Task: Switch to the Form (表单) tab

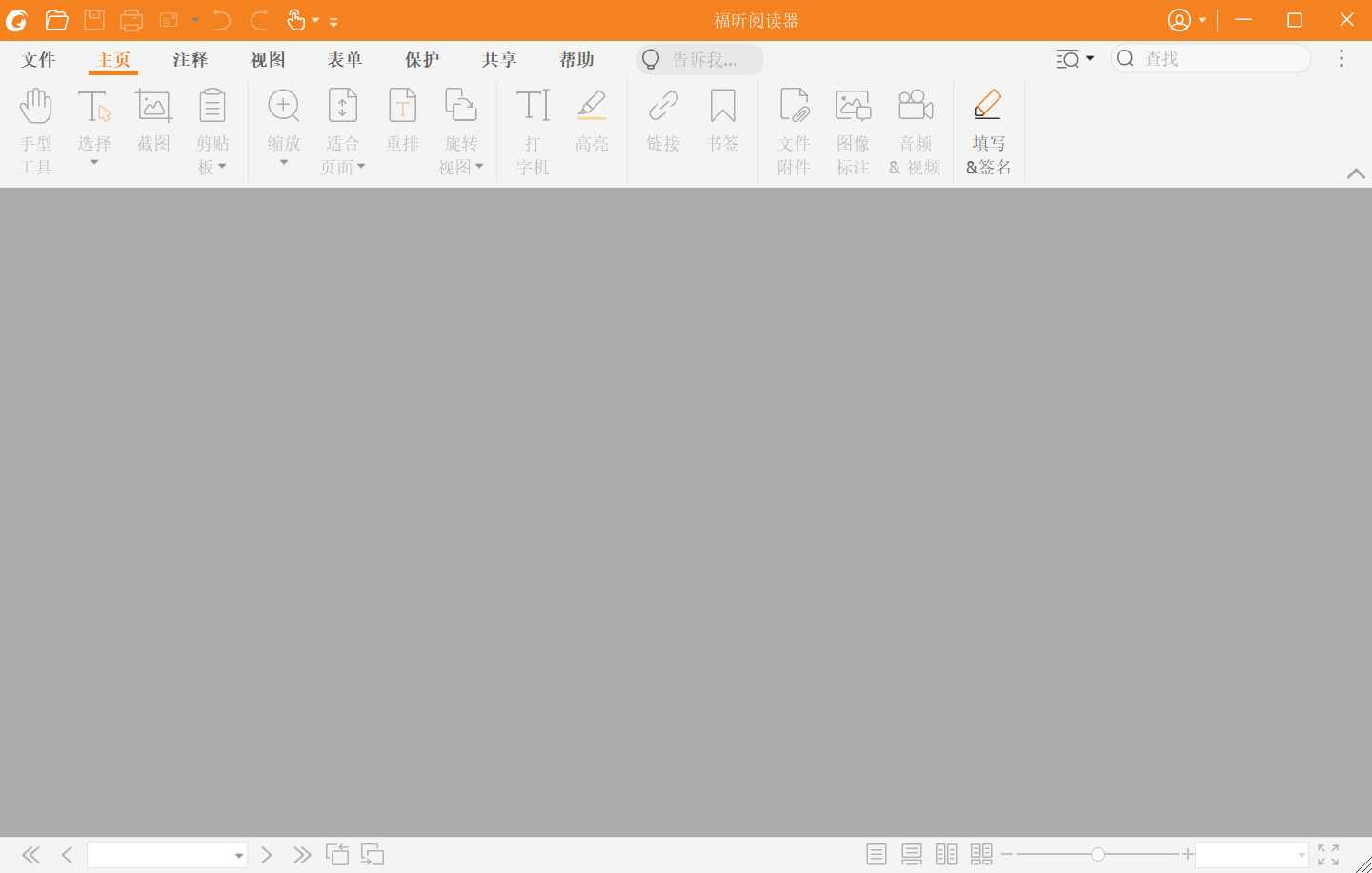Action: [345, 60]
